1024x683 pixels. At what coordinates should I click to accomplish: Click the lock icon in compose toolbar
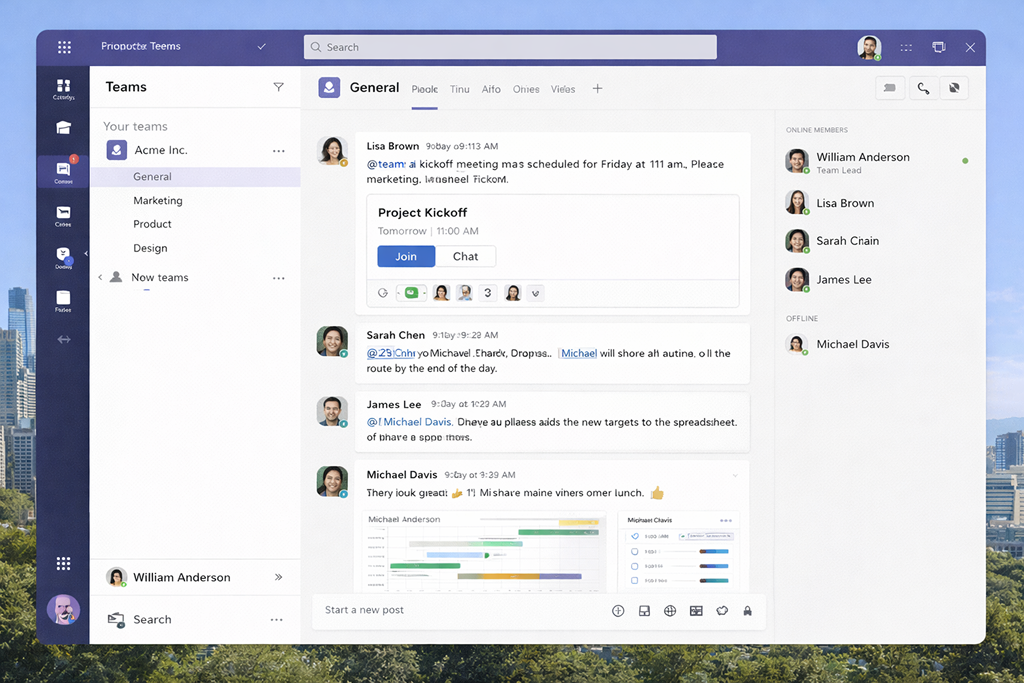(x=747, y=611)
